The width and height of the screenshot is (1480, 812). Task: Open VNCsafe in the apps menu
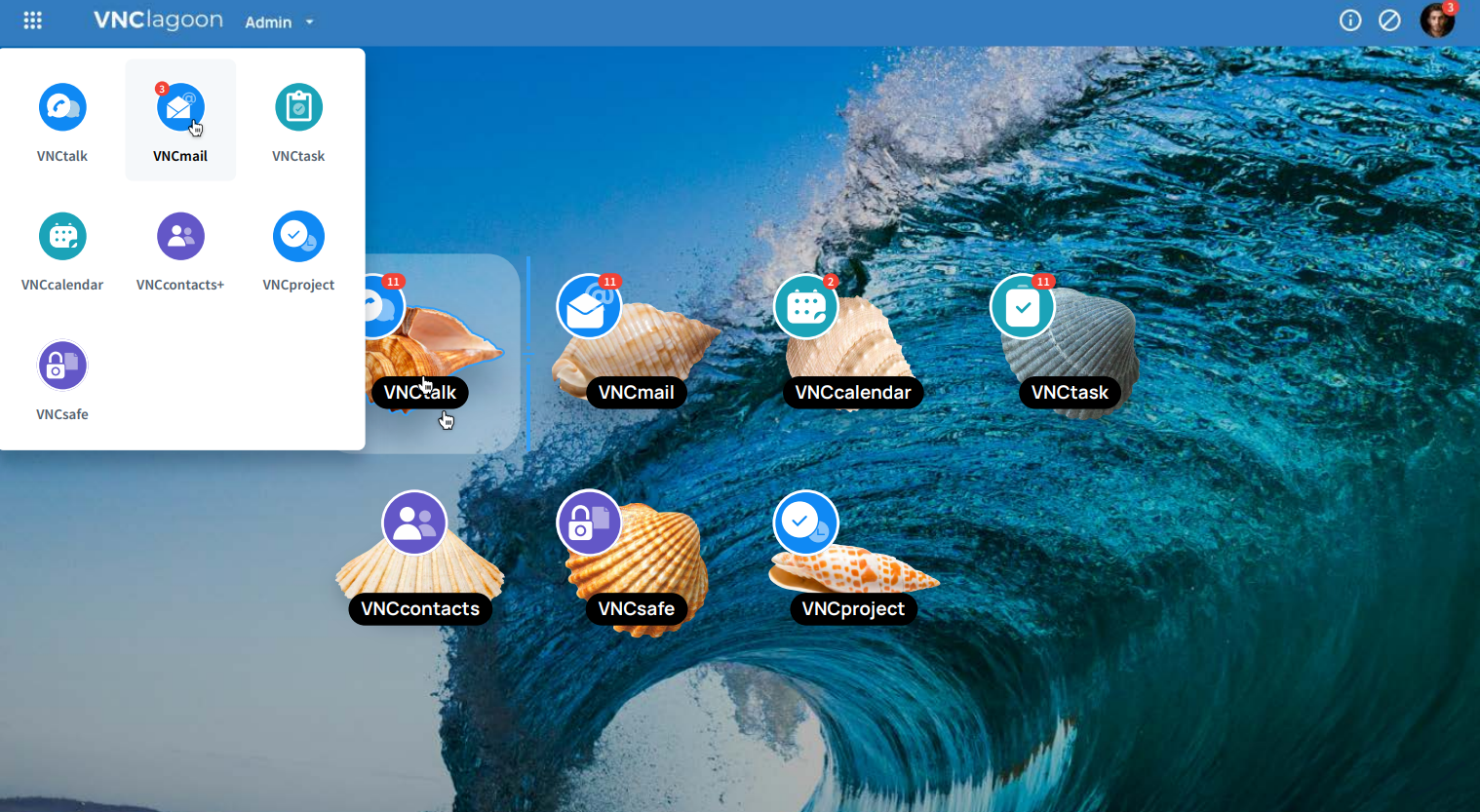coord(62,381)
